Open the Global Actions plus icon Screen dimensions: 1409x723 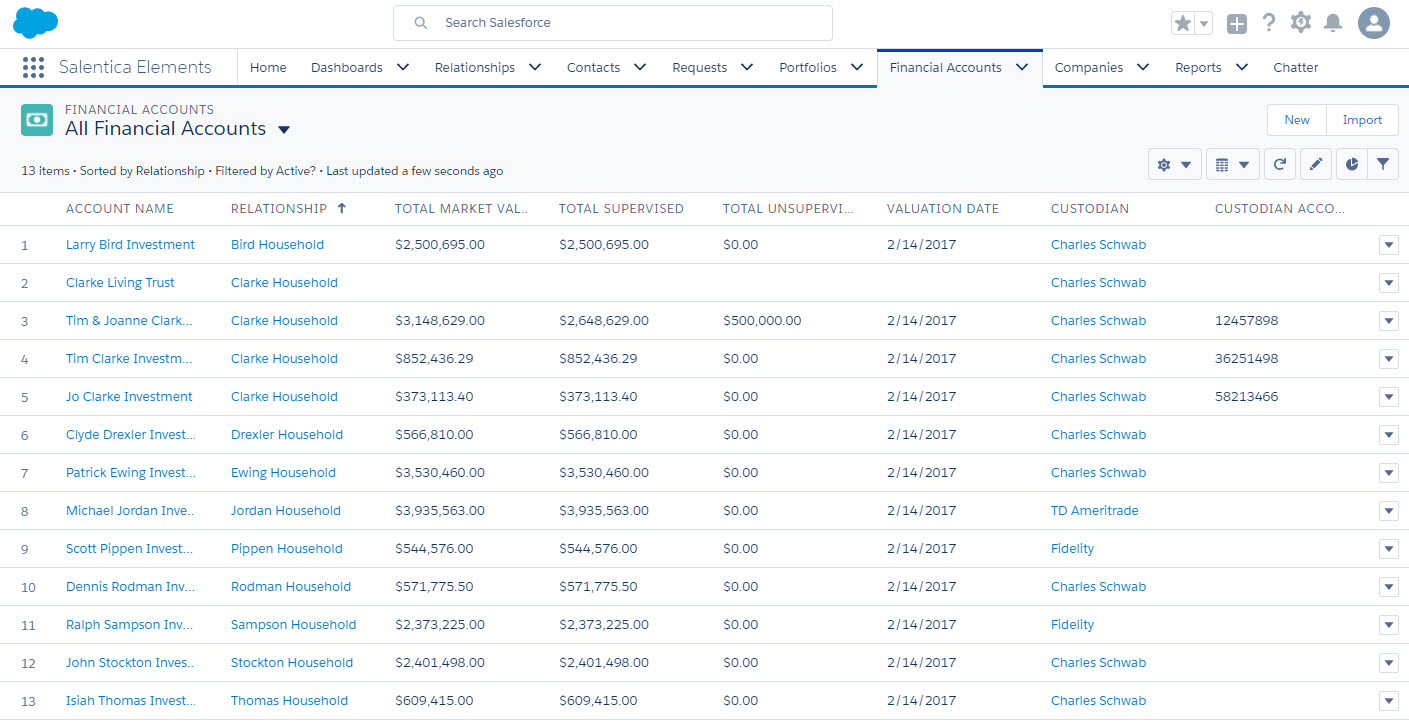(x=1237, y=23)
